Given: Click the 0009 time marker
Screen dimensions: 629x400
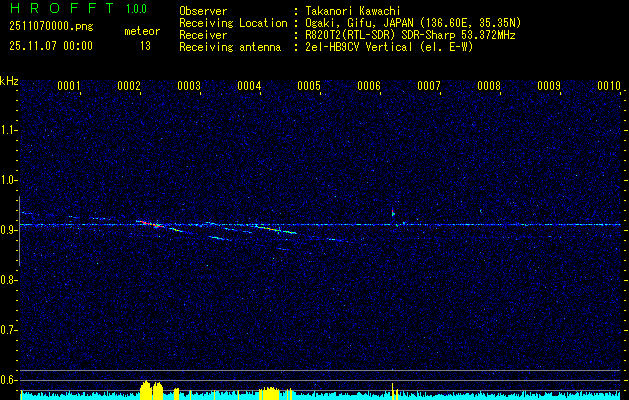Looking at the screenshot, I should 549,86.
